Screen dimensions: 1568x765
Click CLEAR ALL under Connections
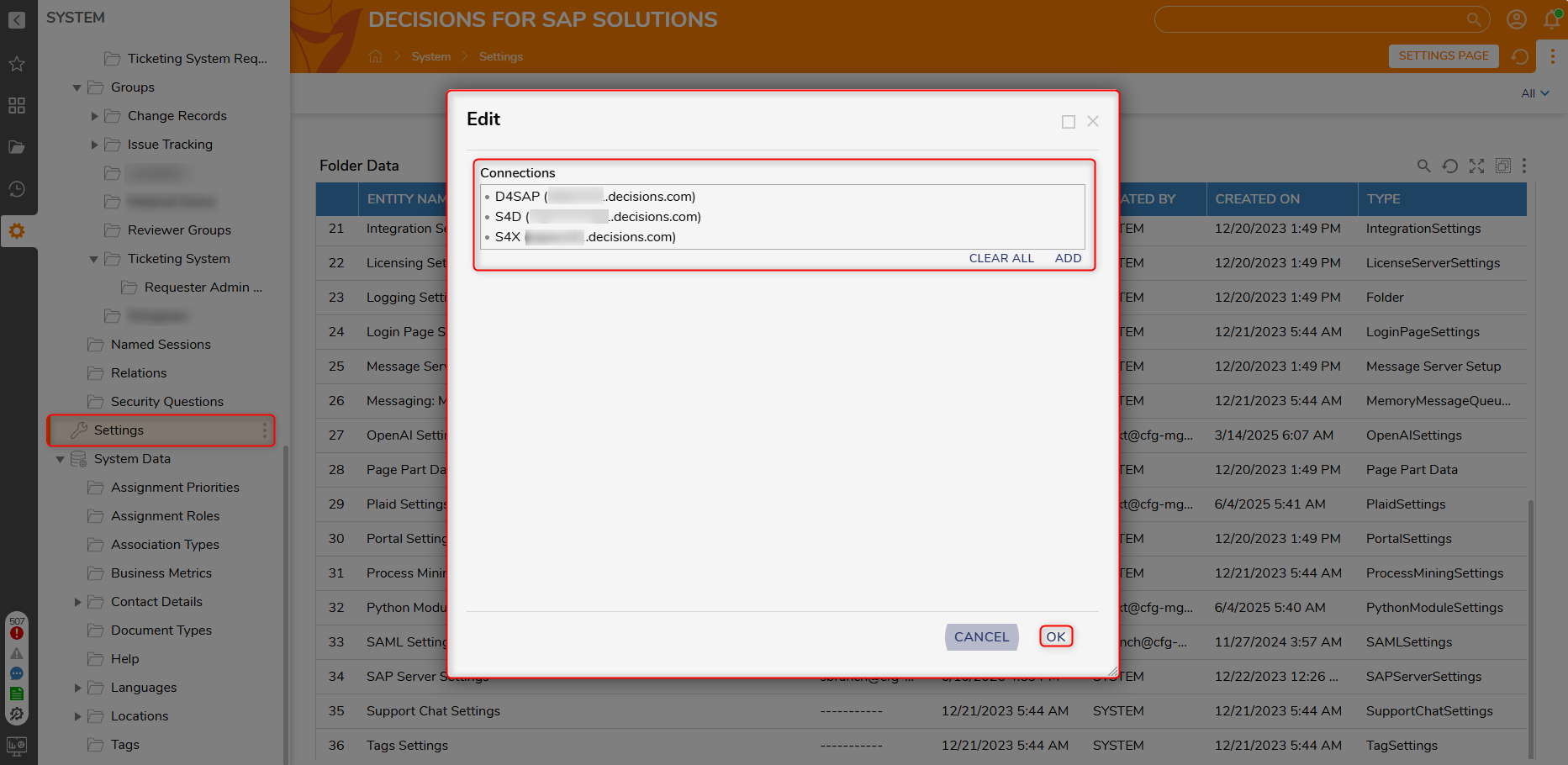tap(1001, 258)
